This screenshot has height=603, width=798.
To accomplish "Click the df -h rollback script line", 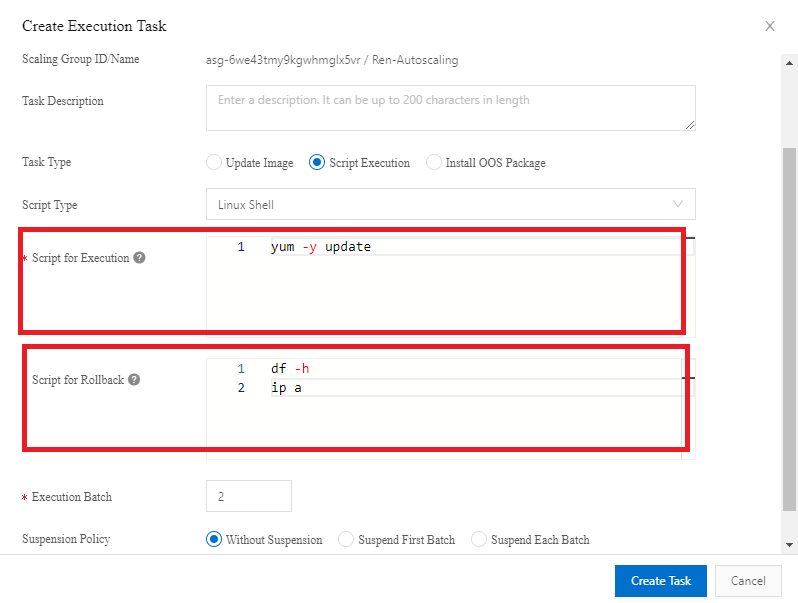I will click(290, 369).
